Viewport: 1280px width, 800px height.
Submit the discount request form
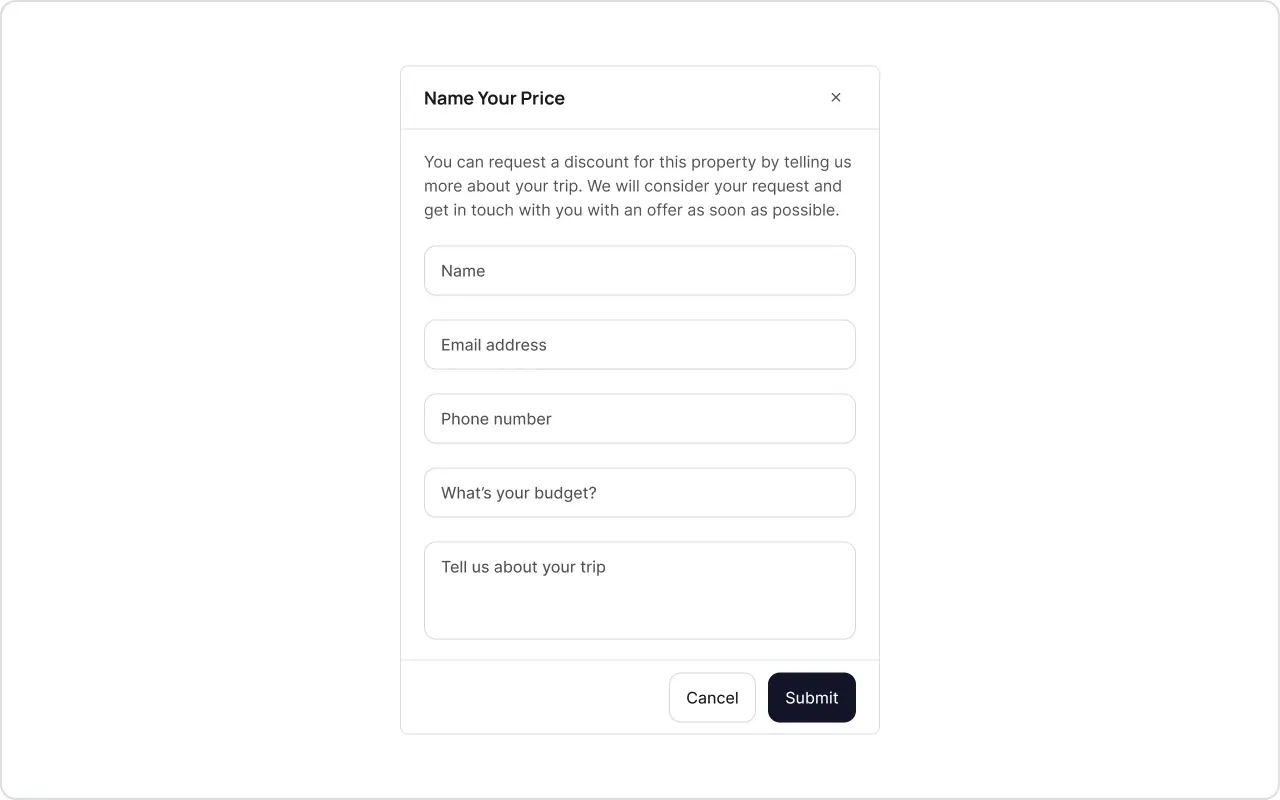(811, 698)
